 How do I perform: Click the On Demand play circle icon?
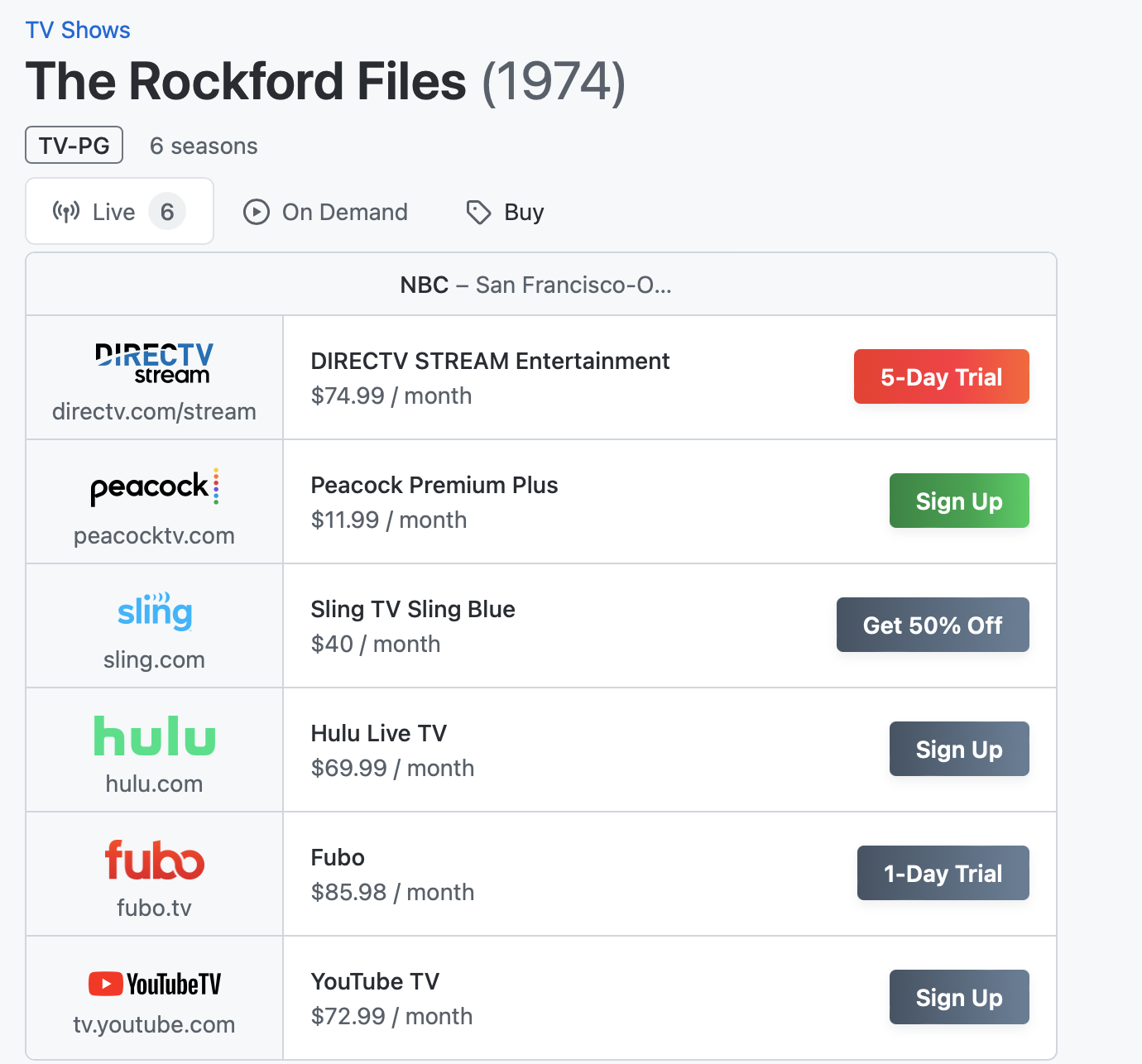(x=257, y=212)
